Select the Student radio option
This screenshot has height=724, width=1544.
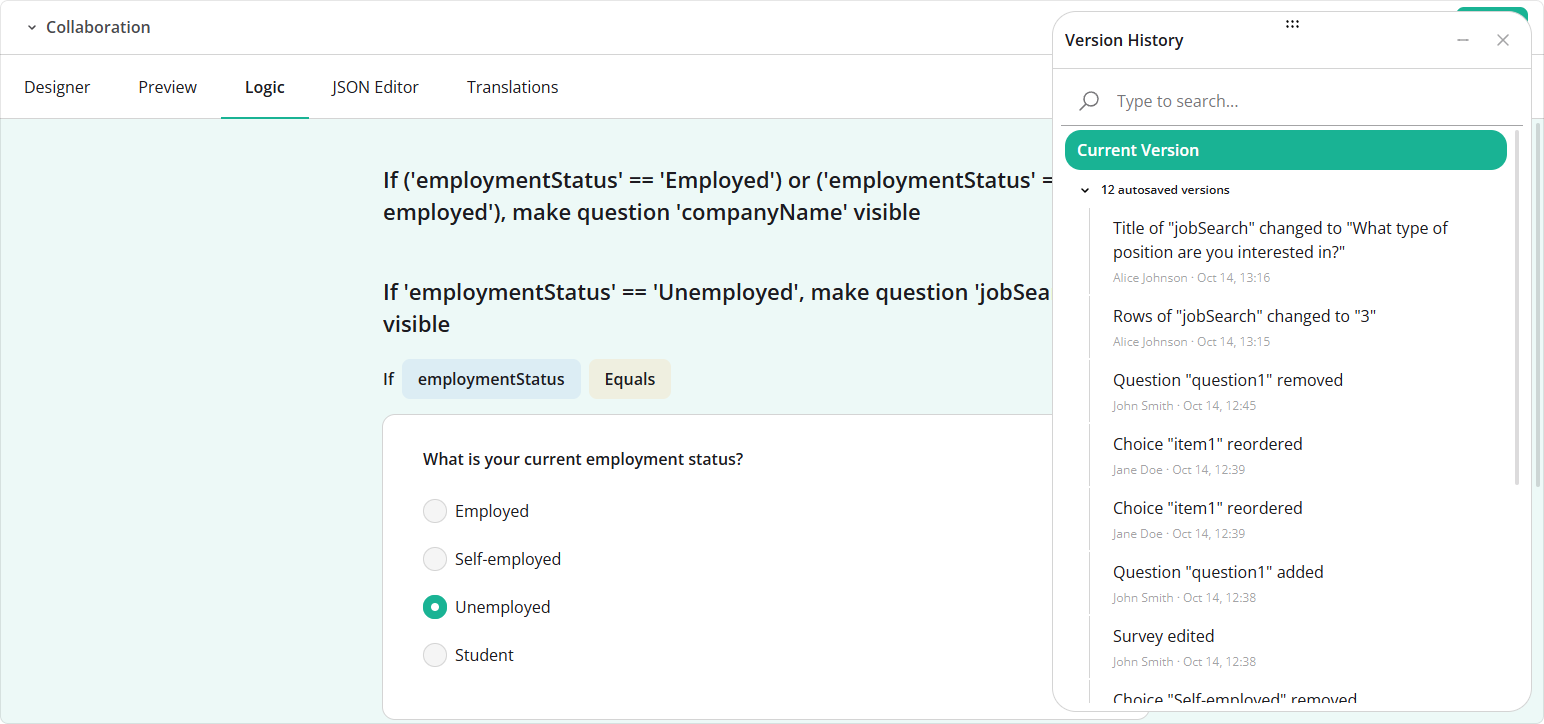[x=434, y=655]
